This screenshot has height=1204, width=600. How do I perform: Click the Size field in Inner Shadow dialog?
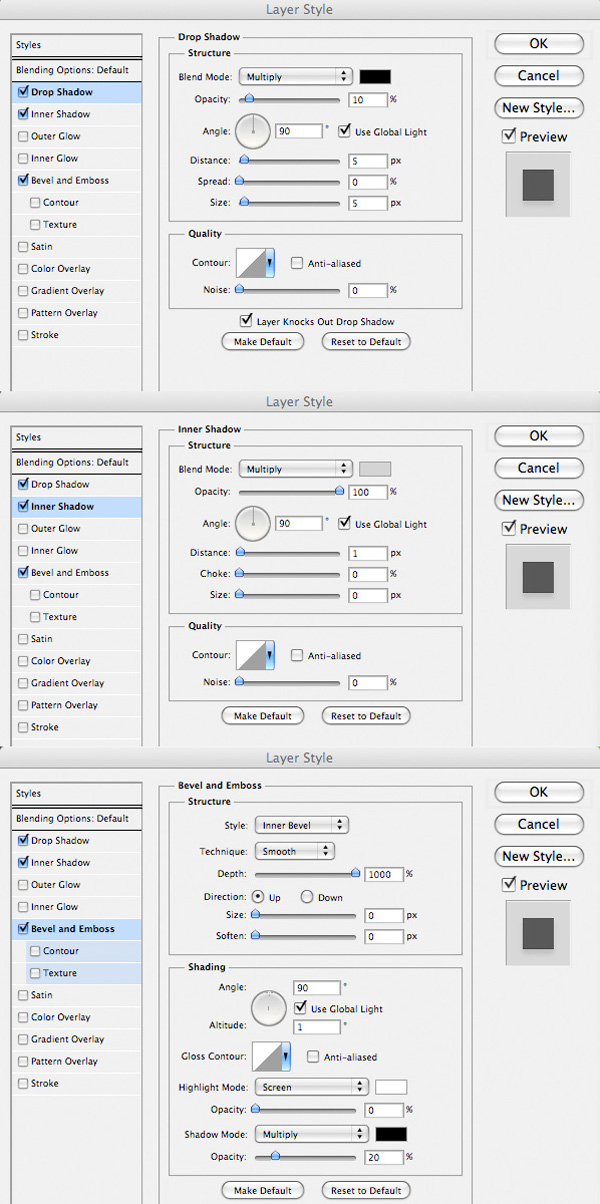[368, 595]
